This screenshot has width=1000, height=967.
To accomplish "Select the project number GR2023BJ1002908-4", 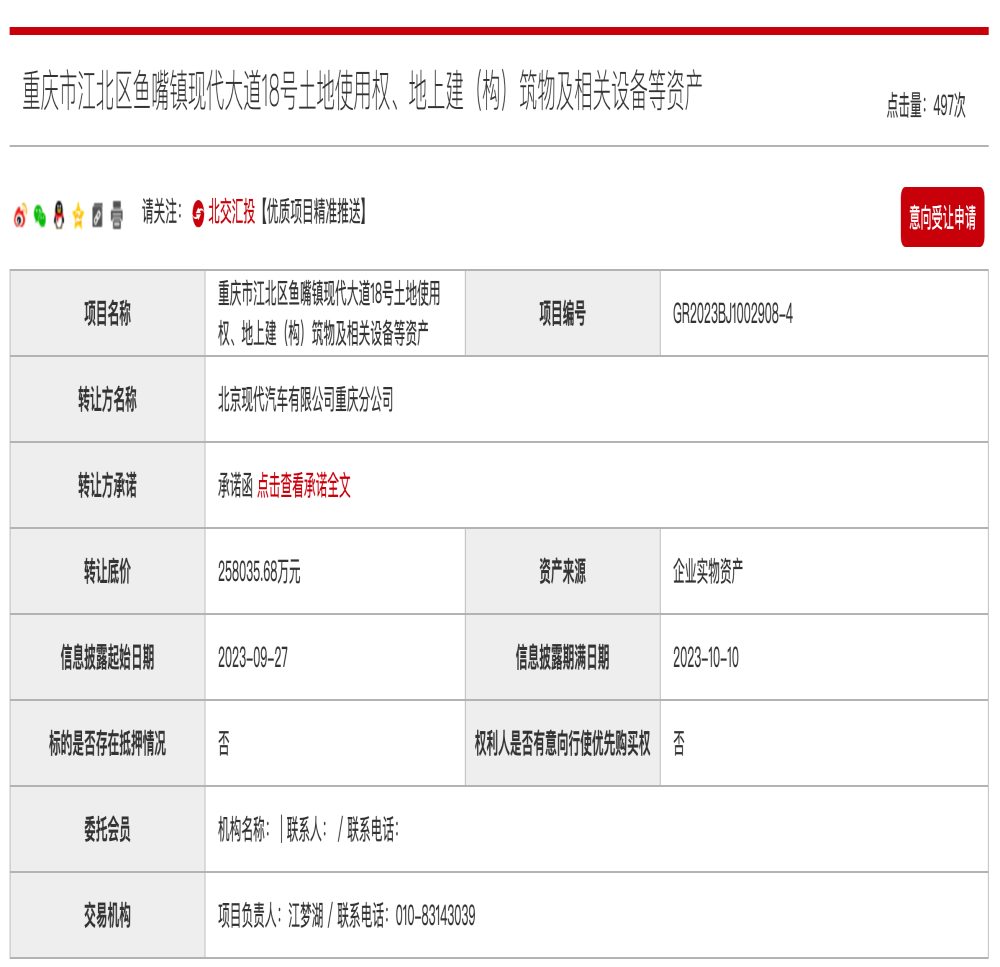I will point(733,314).
